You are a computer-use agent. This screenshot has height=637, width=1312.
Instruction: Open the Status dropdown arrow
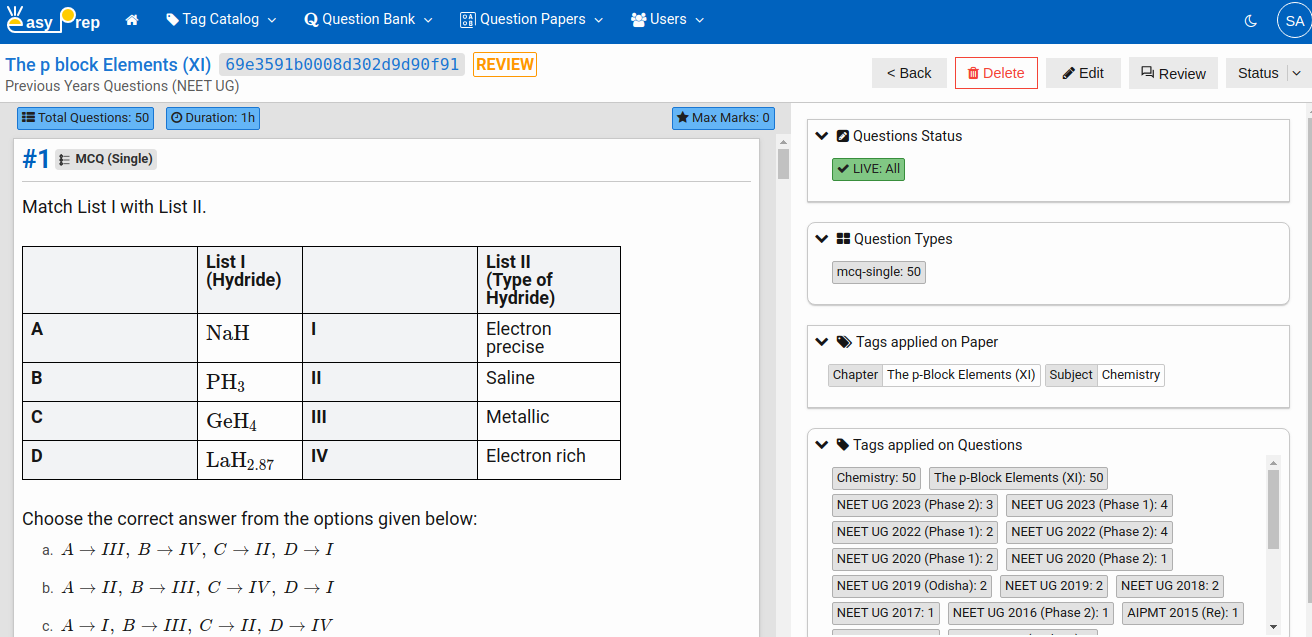coord(1297,73)
